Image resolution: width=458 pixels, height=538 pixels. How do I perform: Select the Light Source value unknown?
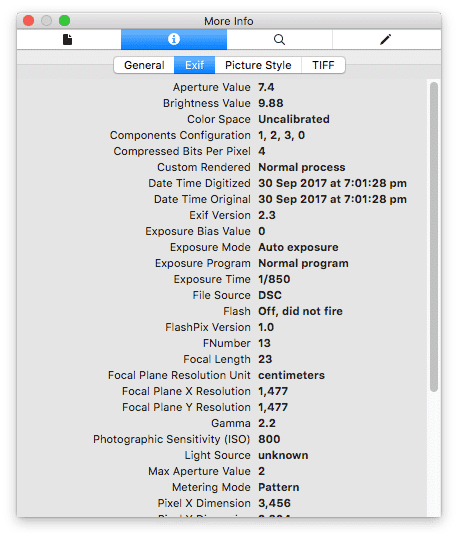click(x=283, y=455)
